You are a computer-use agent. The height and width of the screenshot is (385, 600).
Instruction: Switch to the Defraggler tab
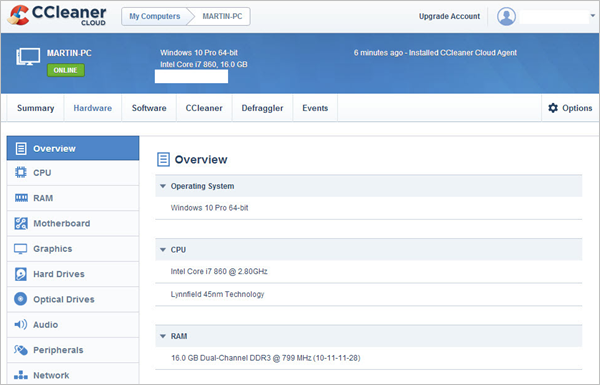[x=262, y=108]
